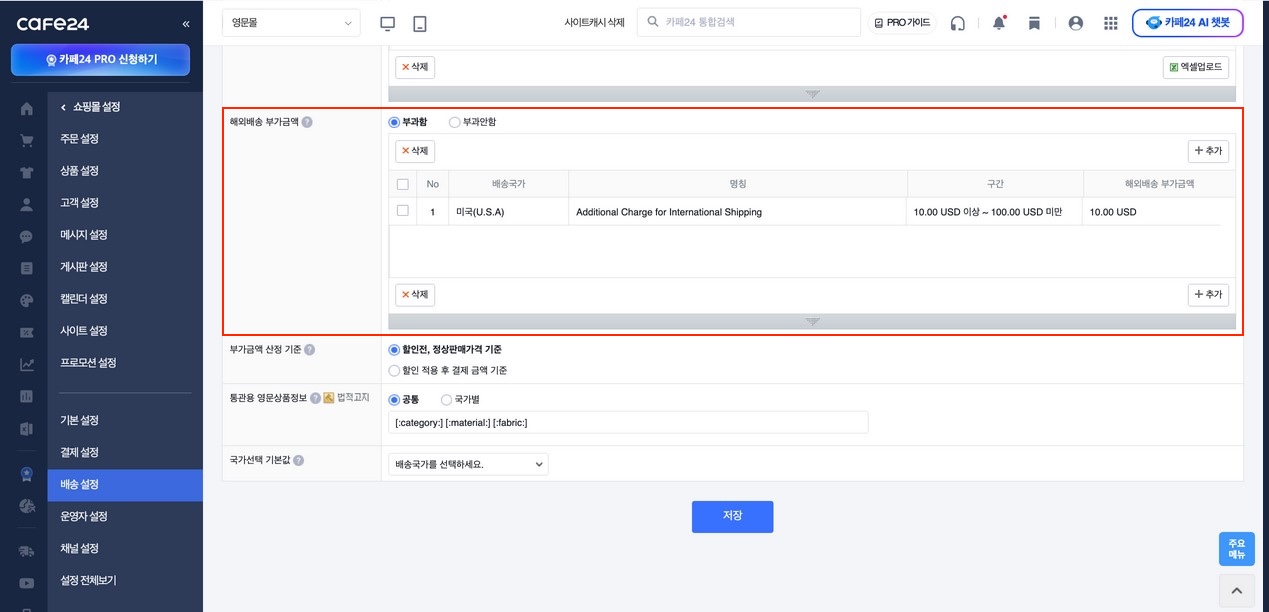Select 할인 적용 후 결제 금액 기준

pos(394,370)
